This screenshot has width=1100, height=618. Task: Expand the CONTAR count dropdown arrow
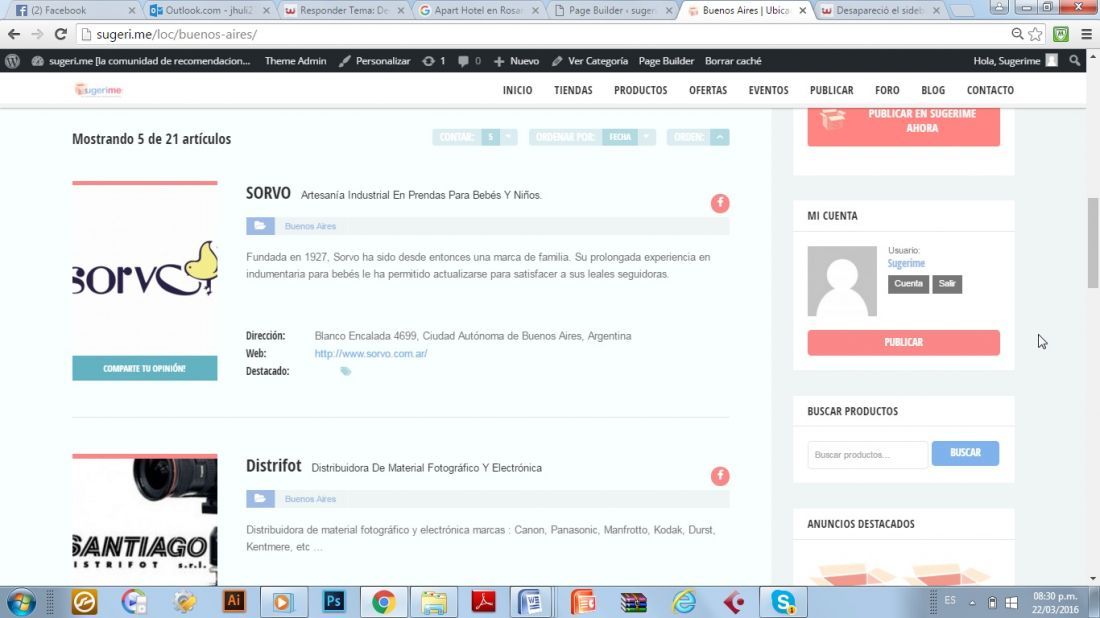click(509, 137)
